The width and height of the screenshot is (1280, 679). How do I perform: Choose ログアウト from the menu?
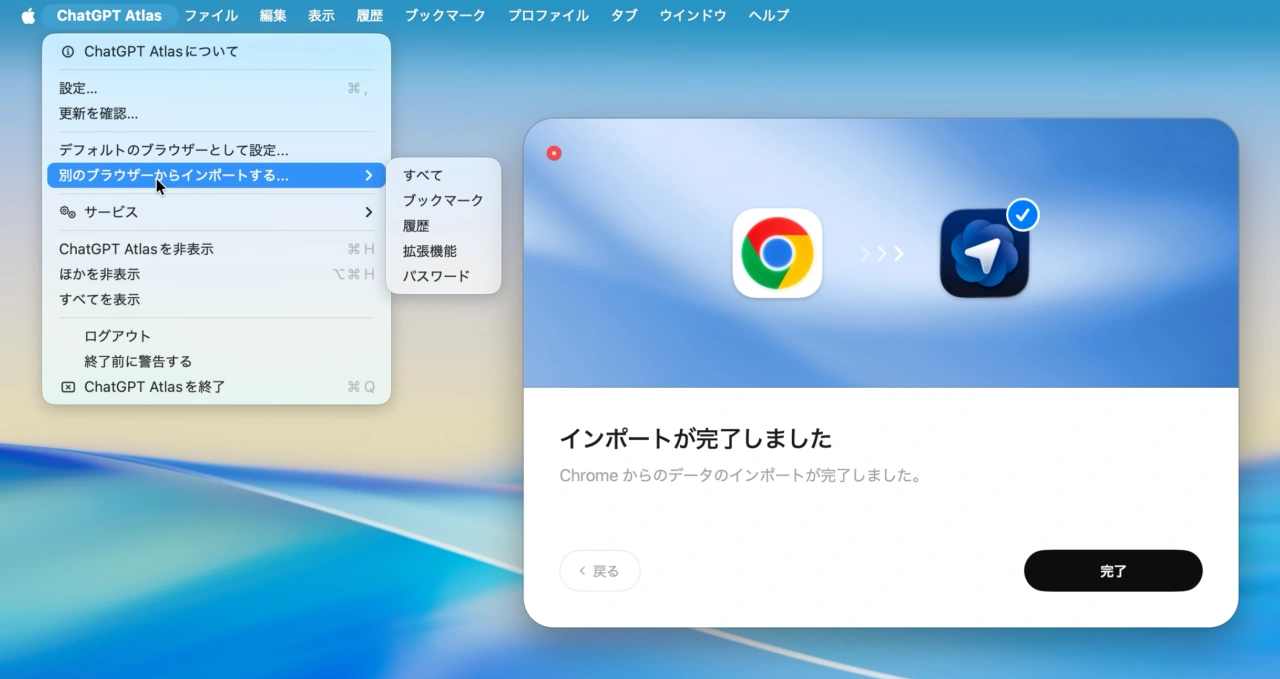[117, 336]
